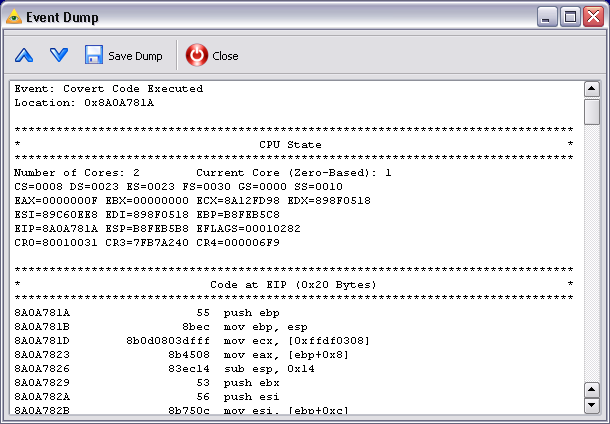Click the Save Dump label
Screen dimensions: 610x424
tap(135, 56)
